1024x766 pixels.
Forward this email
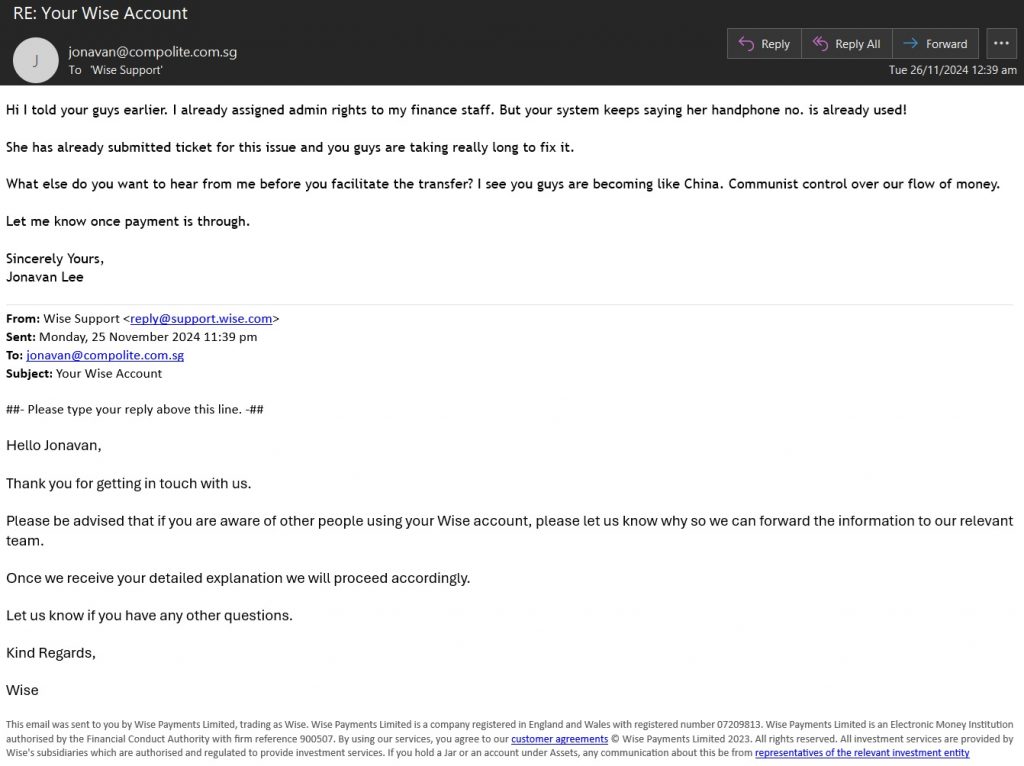[935, 44]
